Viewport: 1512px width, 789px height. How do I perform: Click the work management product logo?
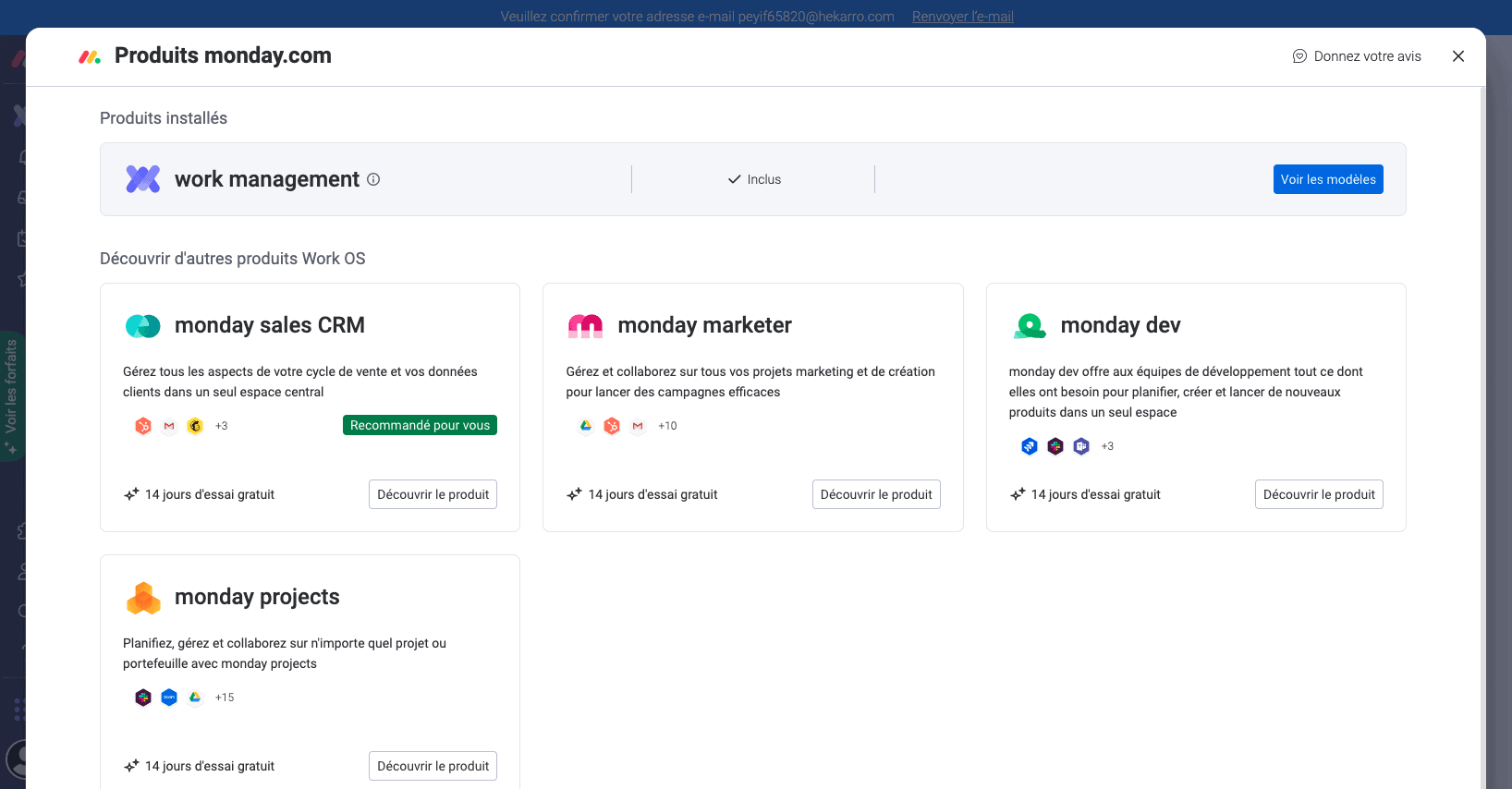click(143, 179)
